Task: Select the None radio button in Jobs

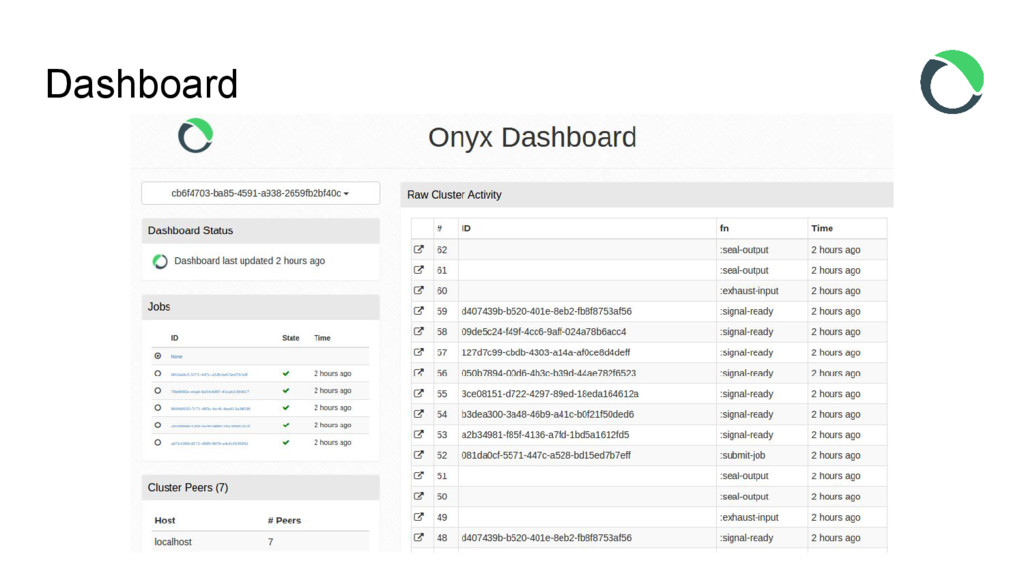Action: point(157,356)
